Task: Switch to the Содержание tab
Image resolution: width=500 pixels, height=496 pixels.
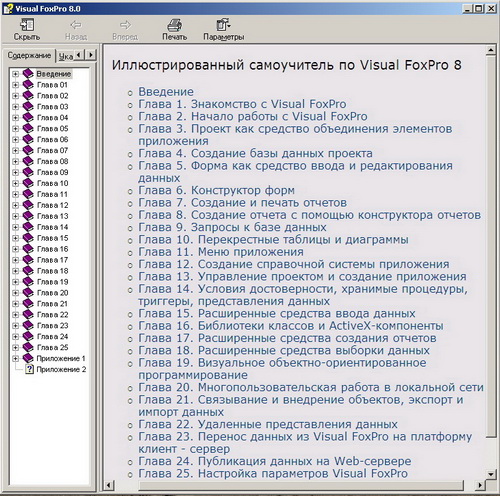Action: (29, 55)
